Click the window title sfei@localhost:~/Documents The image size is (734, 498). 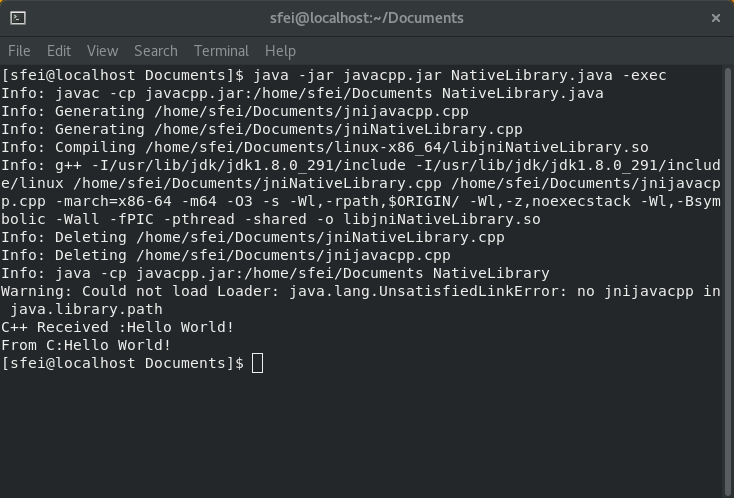(x=367, y=18)
